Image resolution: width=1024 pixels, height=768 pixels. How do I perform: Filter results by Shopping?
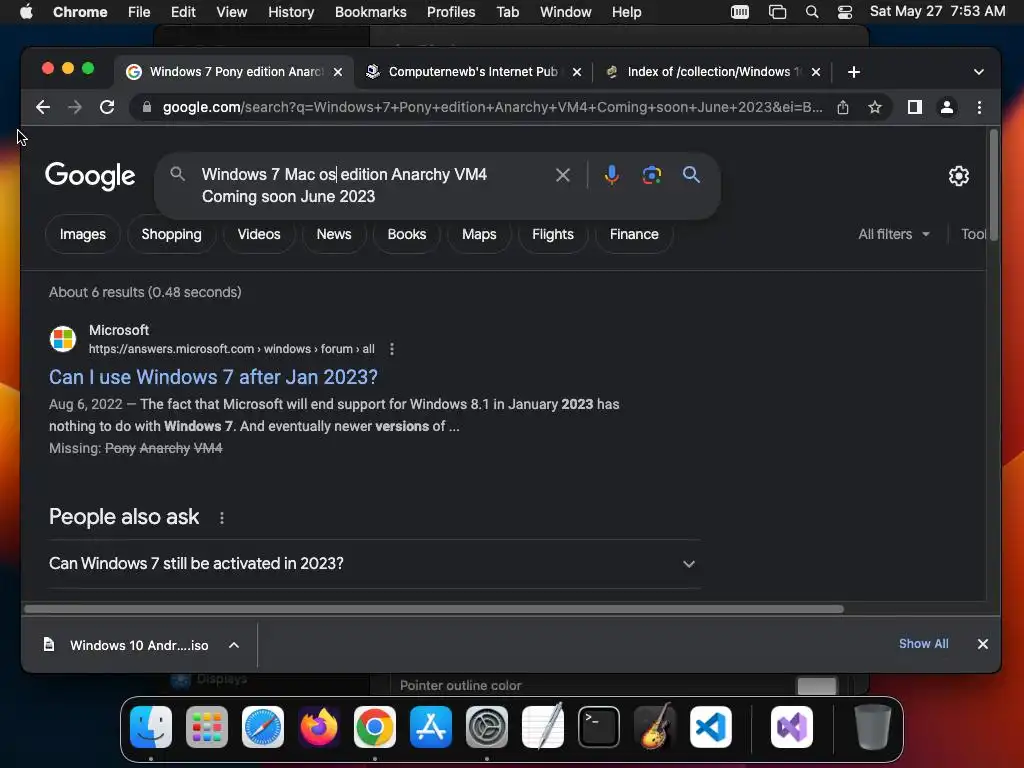click(x=171, y=234)
